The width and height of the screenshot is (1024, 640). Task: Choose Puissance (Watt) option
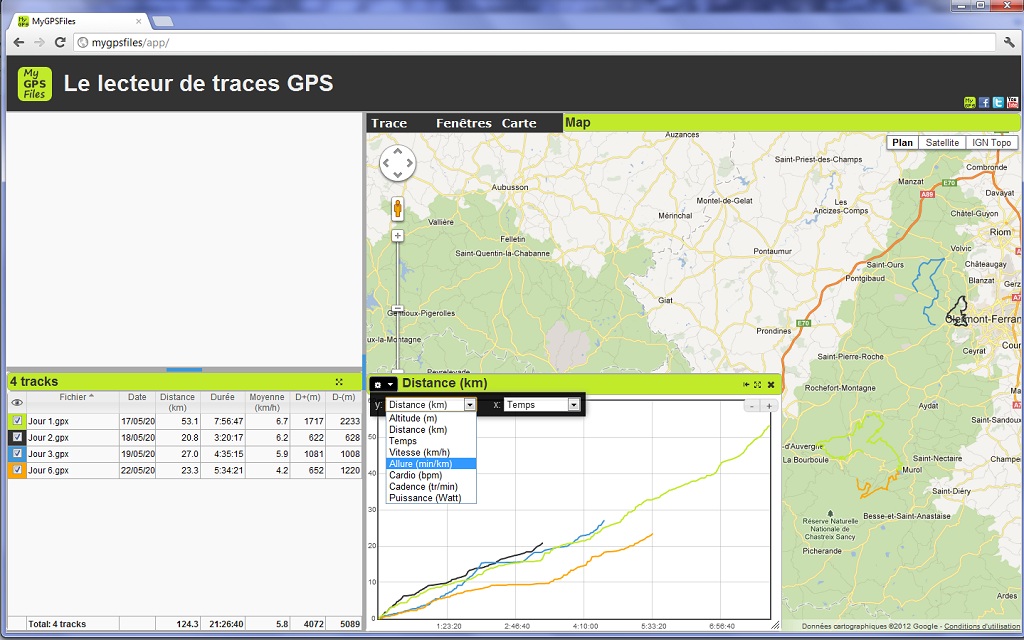431,498
